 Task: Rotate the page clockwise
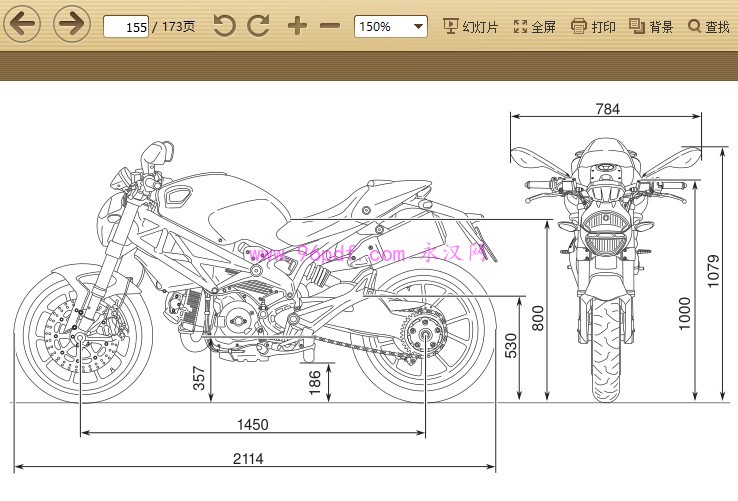[259, 25]
